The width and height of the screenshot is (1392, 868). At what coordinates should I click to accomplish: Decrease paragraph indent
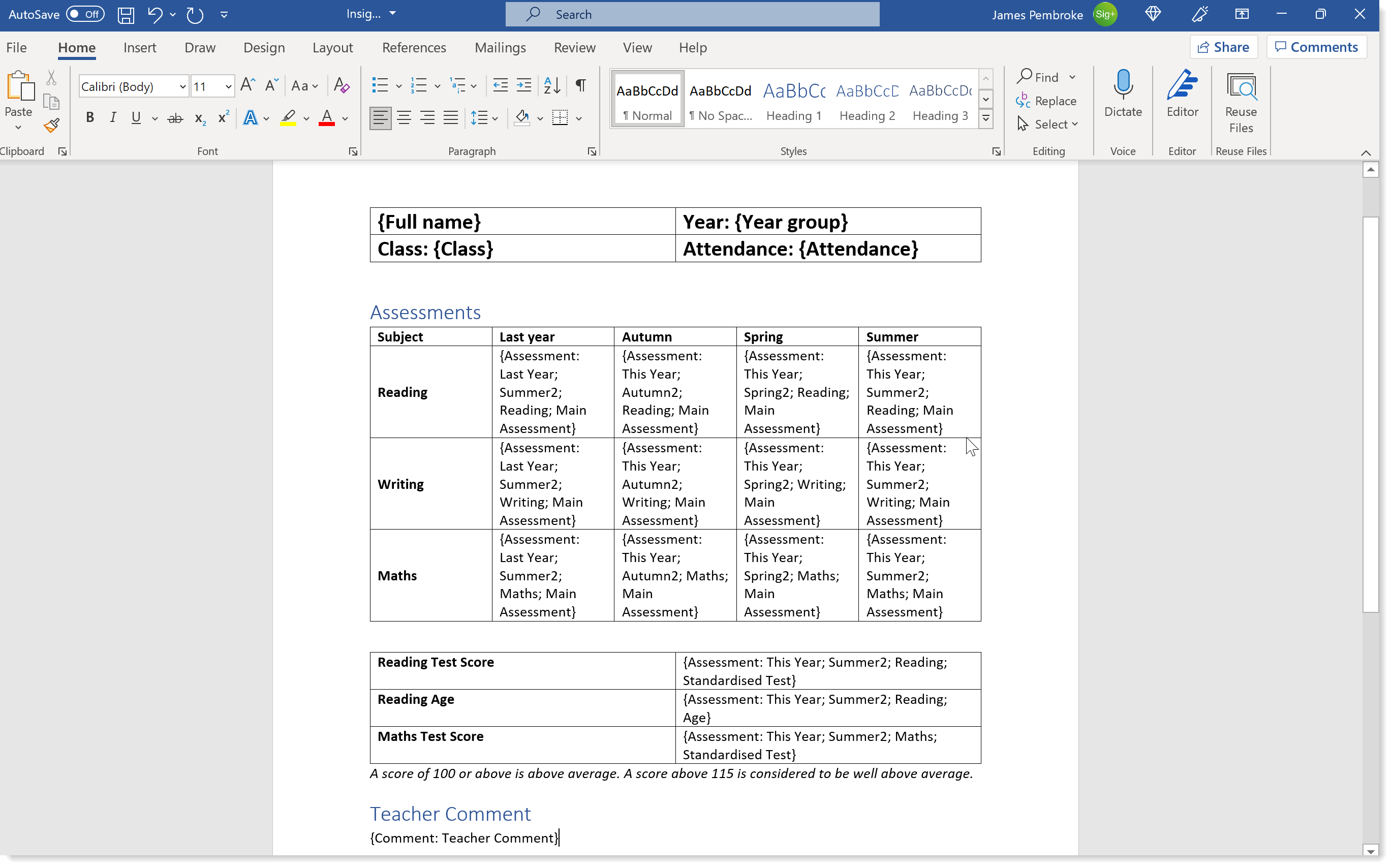point(501,85)
